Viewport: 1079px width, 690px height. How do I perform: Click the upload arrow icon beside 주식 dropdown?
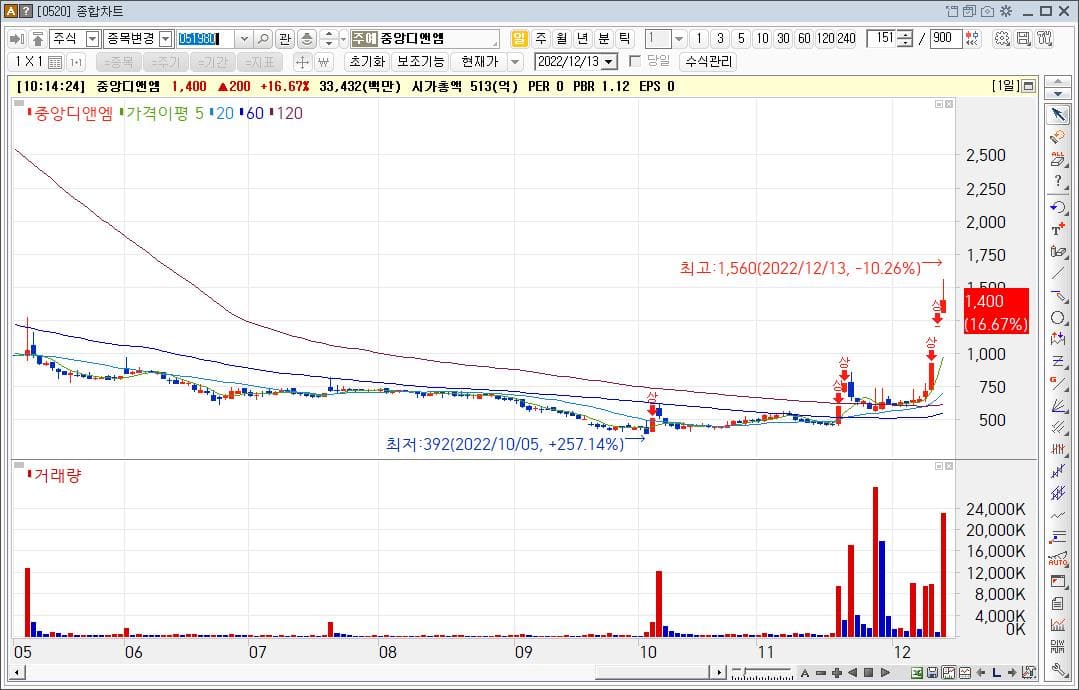[38, 39]
